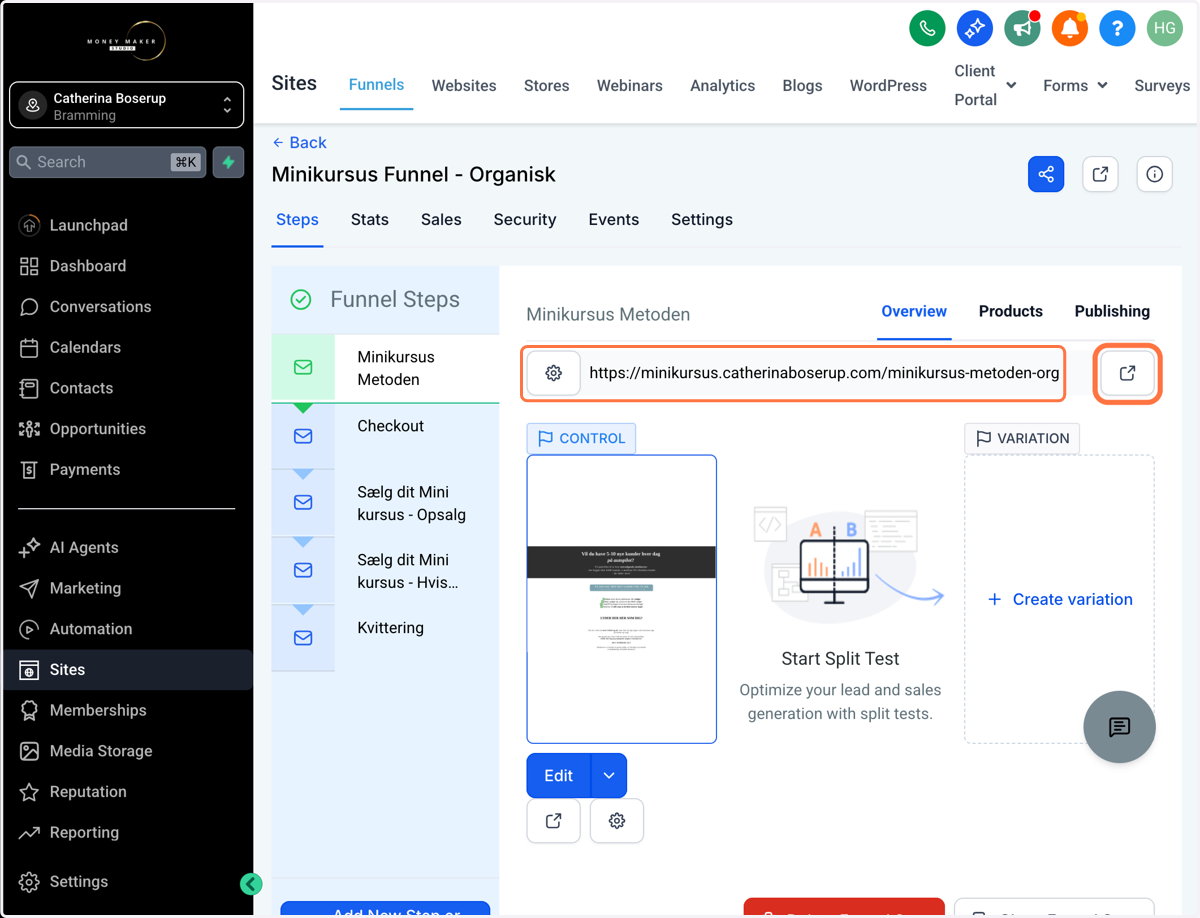Open the funnel Events tab
This screenshot has height=918, width=1200.
coord(614,220)
